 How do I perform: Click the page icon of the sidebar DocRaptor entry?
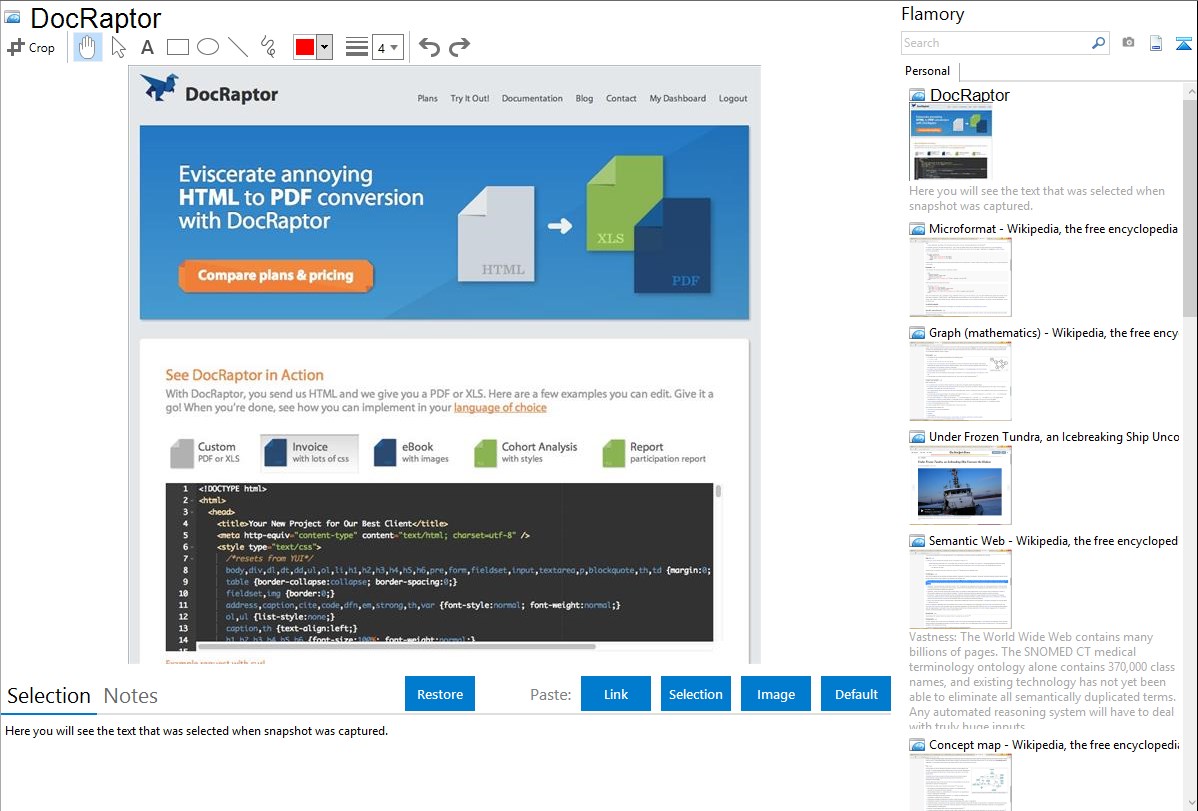[x=917, y=96]
